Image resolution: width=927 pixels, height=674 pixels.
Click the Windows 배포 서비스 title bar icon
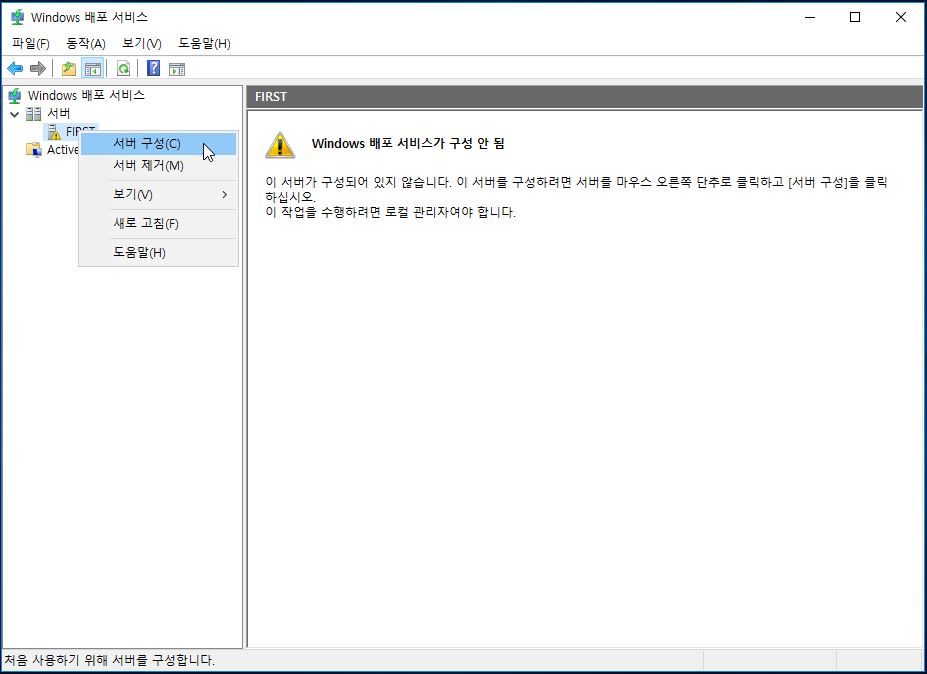coord(17,17)
